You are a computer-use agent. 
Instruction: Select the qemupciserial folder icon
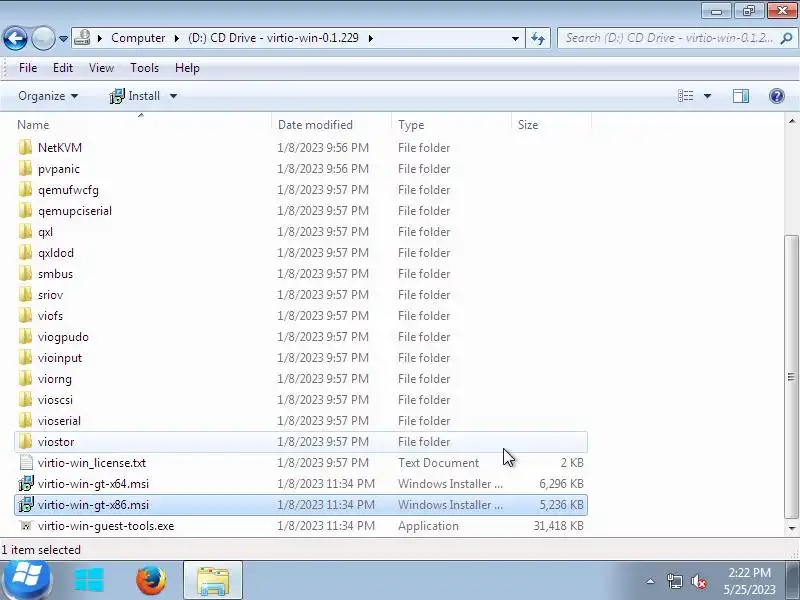25,210
